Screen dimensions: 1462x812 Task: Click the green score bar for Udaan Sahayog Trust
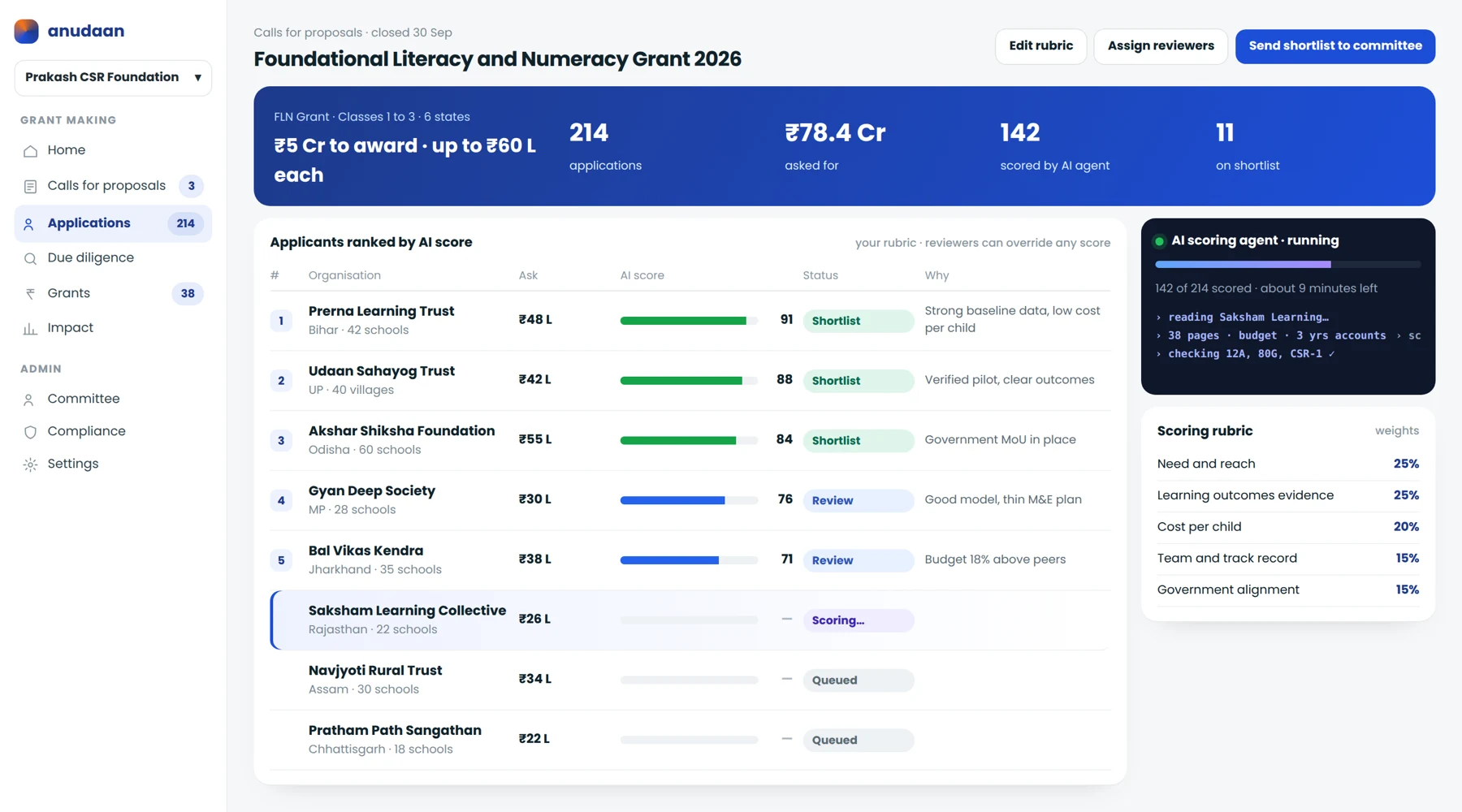click(689, 381)
